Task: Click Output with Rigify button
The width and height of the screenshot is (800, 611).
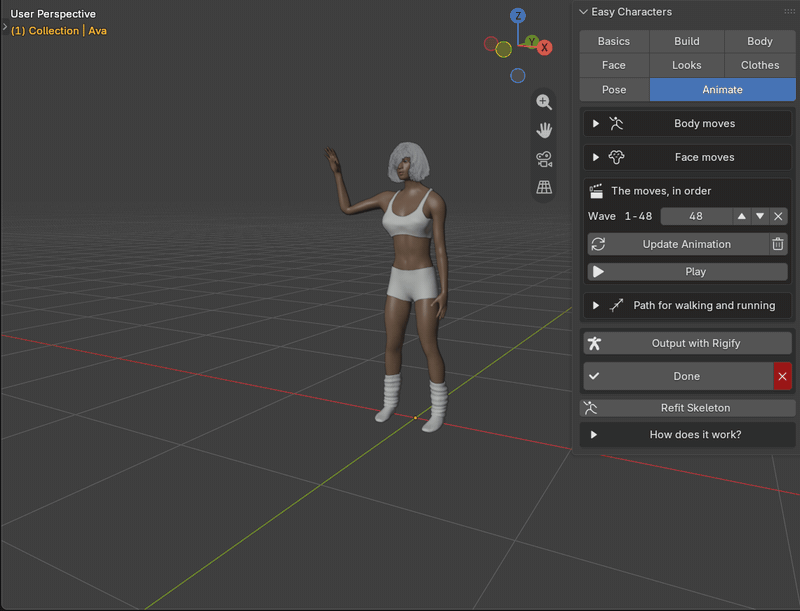Action: point(687,343)
